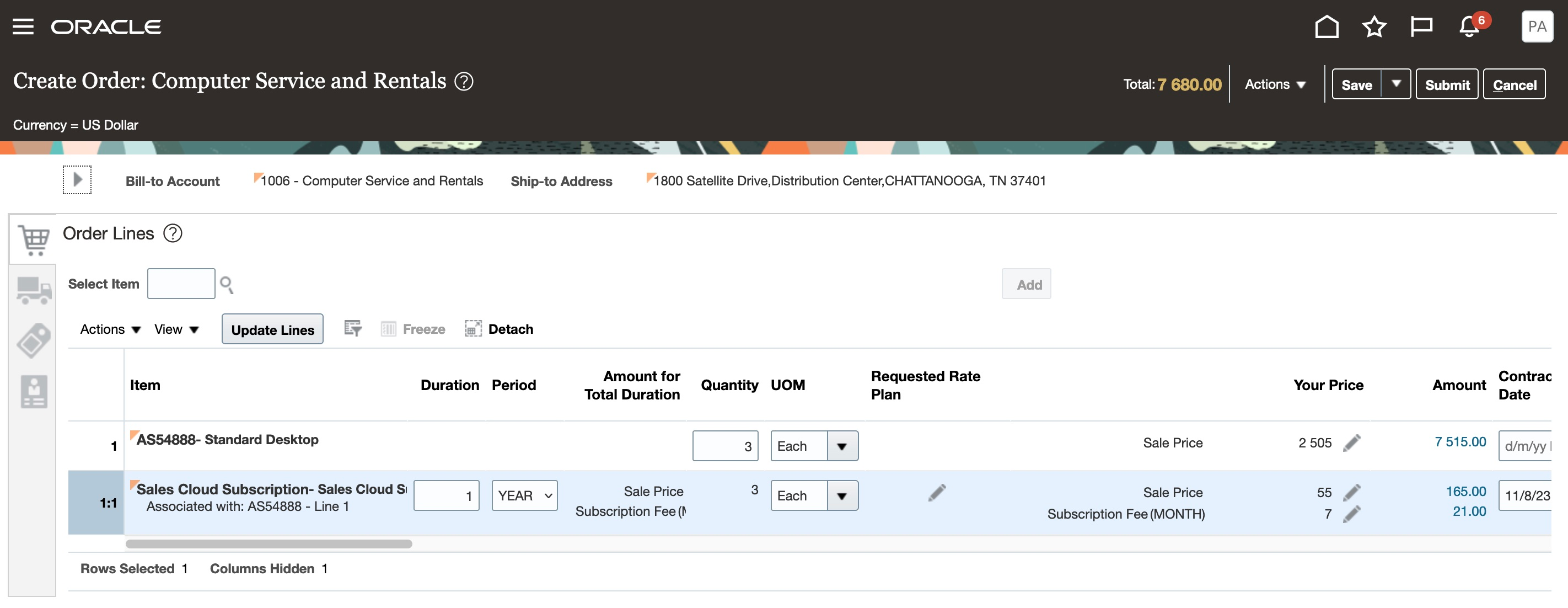Click the Oracle logo
This screenshot has width=1568, height=608.
105,27
